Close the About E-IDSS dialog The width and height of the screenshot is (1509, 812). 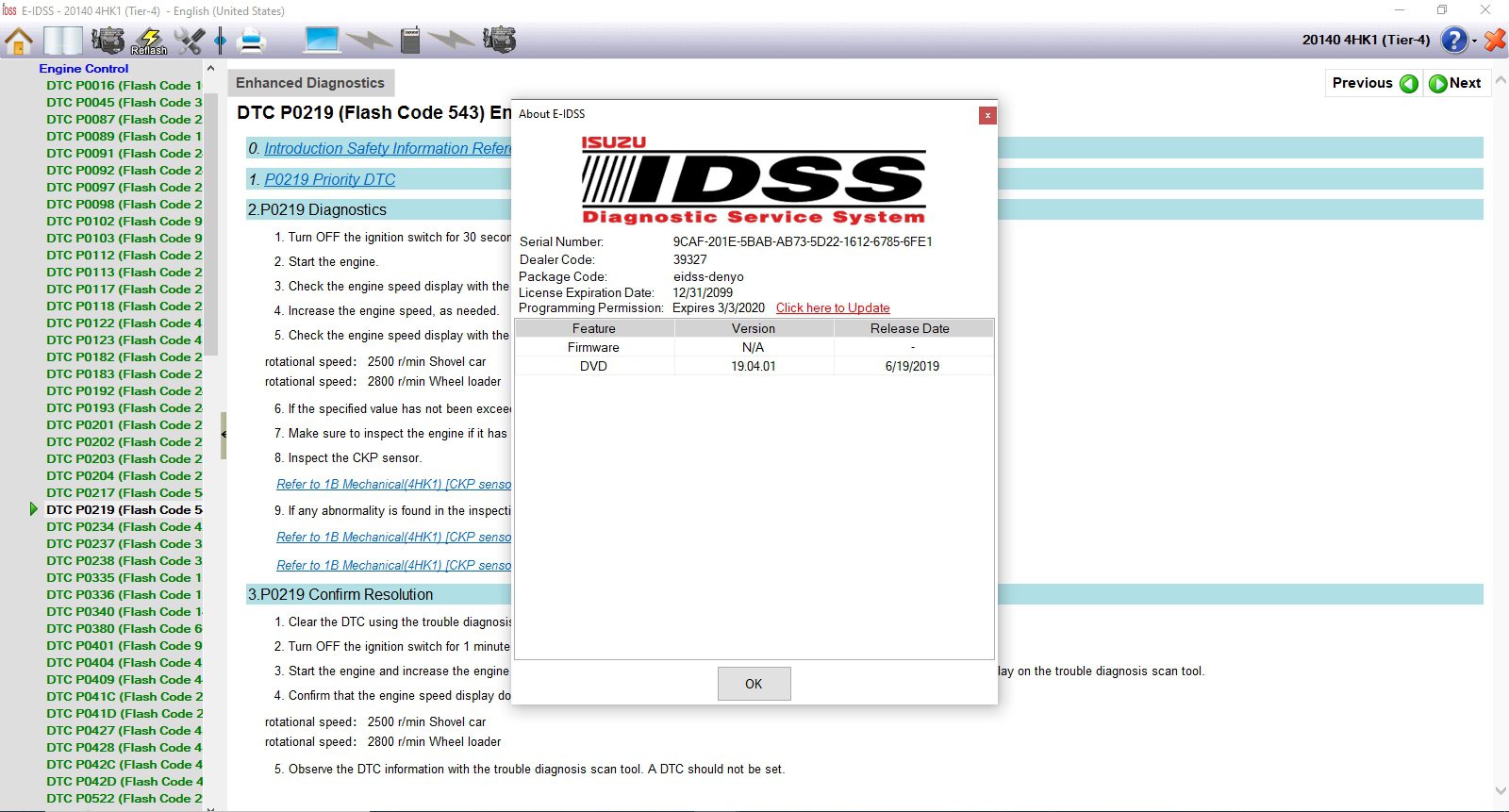point(987,115)
